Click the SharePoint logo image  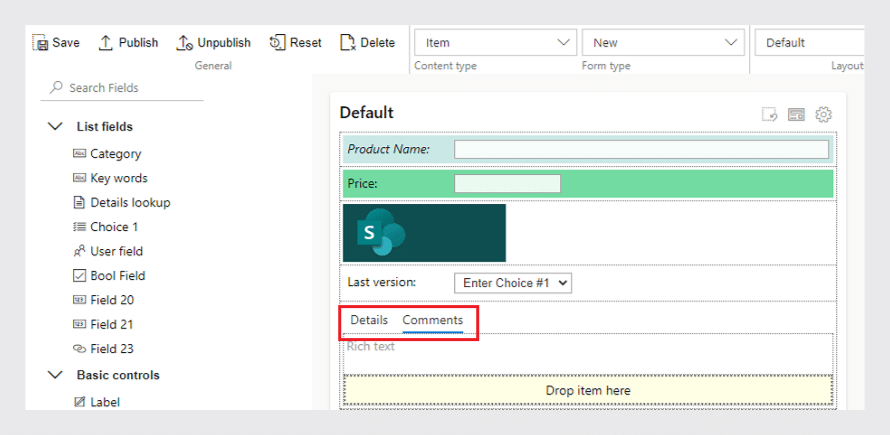424,233
